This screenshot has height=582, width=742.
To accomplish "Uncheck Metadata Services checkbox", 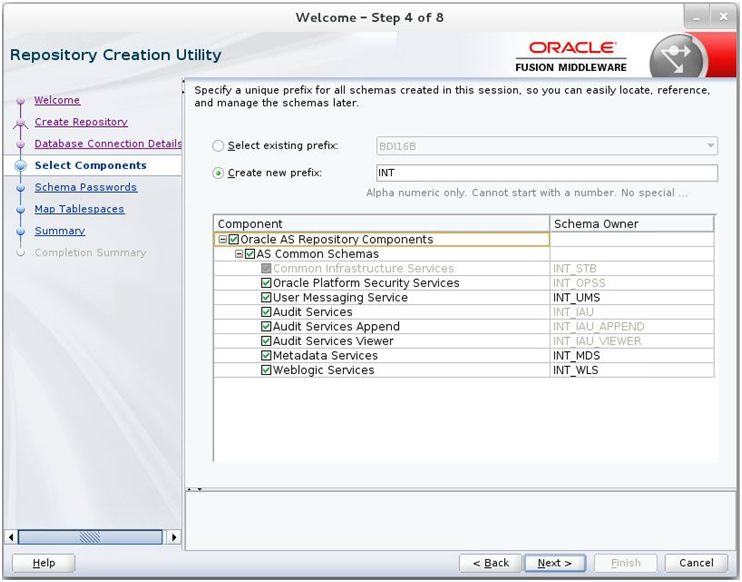I will coord(266,356).
